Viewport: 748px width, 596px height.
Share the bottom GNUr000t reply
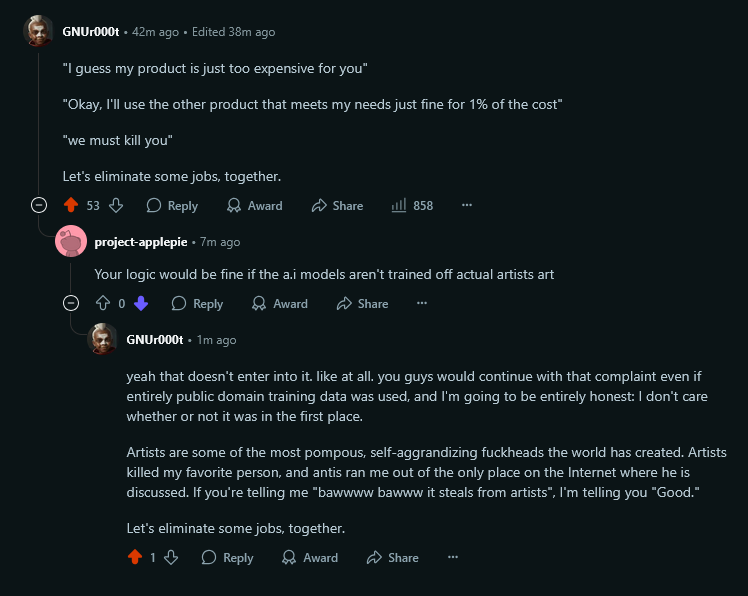392,557
